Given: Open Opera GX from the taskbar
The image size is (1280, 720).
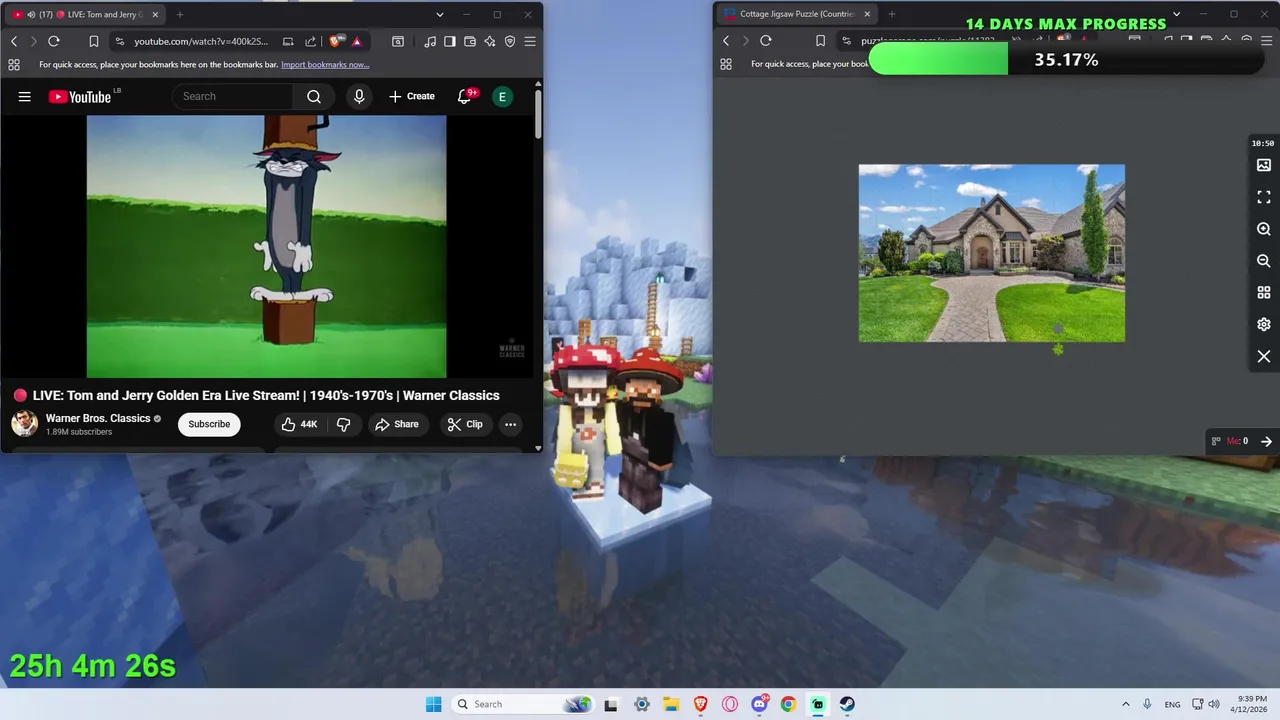Looking at the screenshot, I should pos(730,704).
